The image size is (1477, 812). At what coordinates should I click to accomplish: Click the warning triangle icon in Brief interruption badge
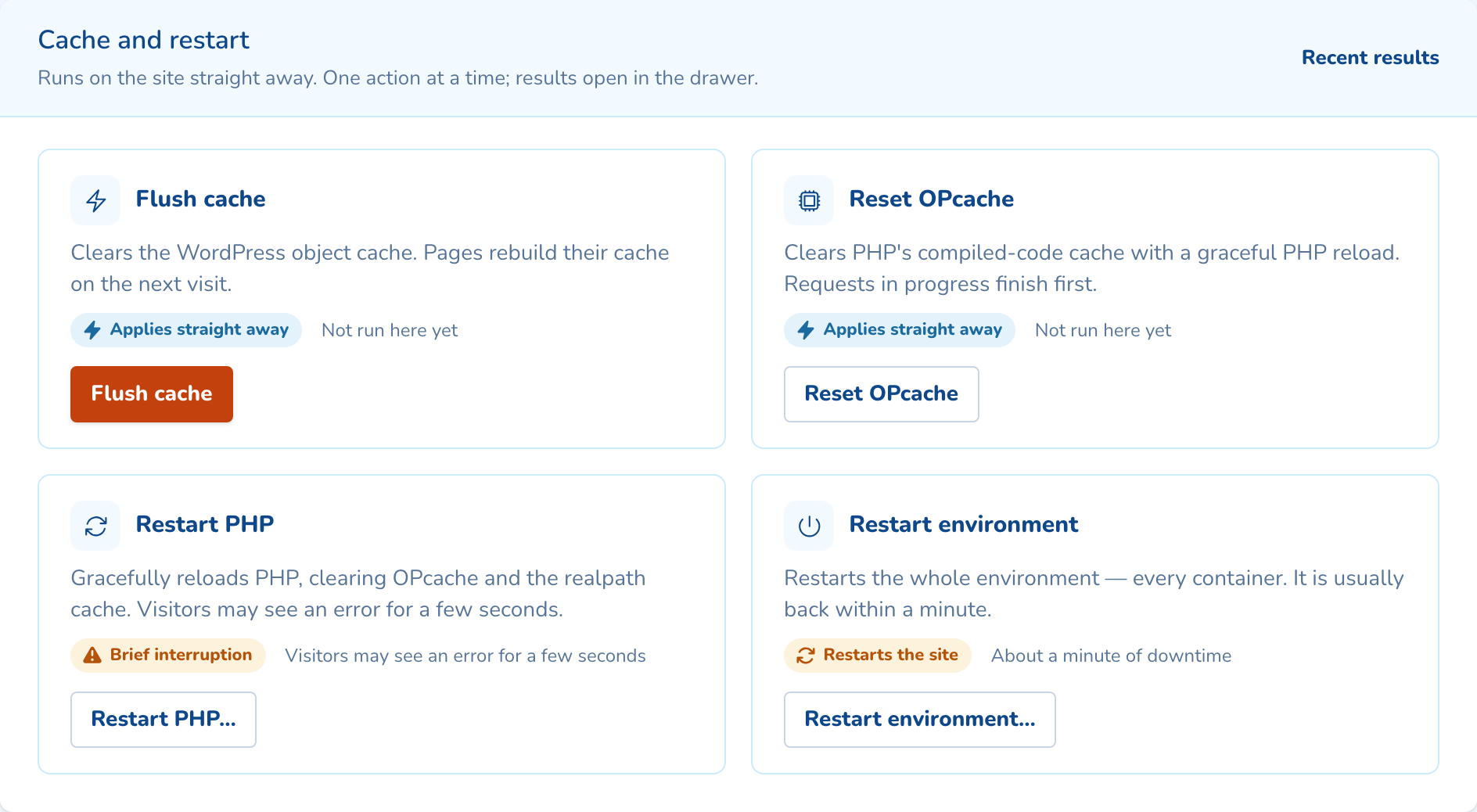point(92,656)
